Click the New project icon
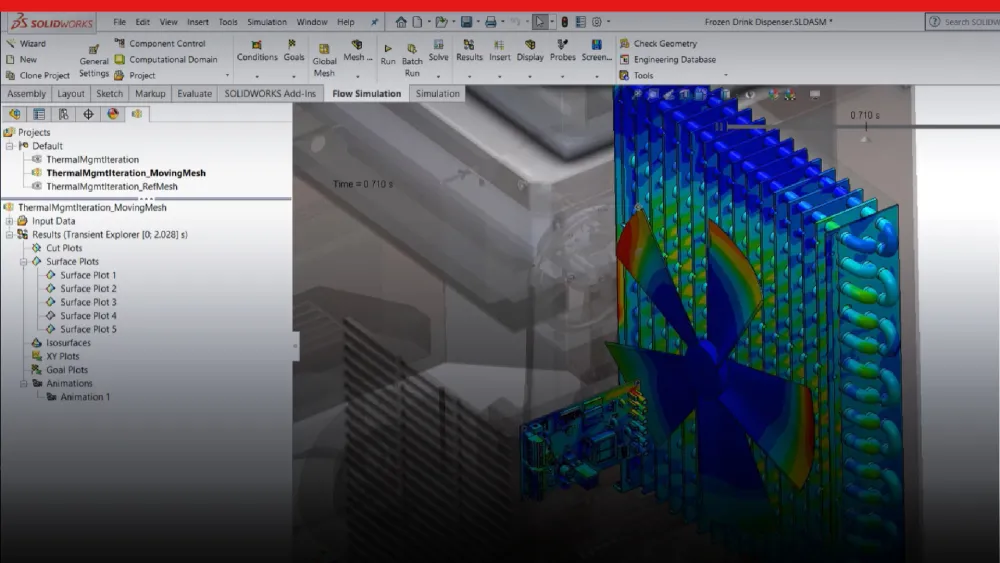Screen dimensions: 1000x563 [x=10, y=59]
